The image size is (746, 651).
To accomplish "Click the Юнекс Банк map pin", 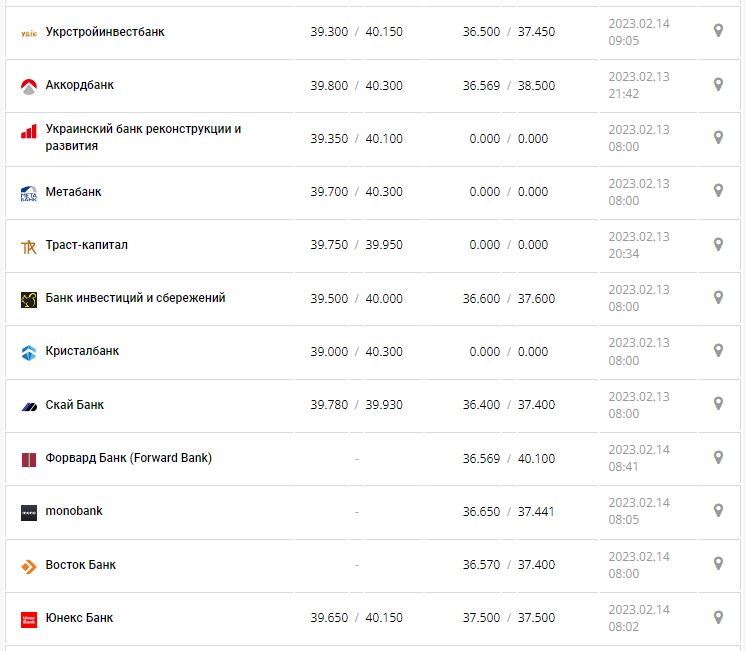I will (718, 617).
